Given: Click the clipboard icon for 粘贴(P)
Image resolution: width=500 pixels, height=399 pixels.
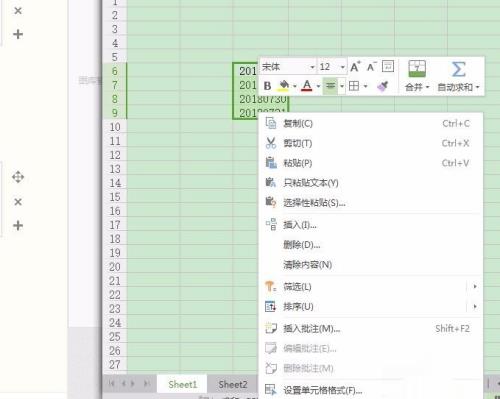Looking at the screenshot, I should [271, 163].
